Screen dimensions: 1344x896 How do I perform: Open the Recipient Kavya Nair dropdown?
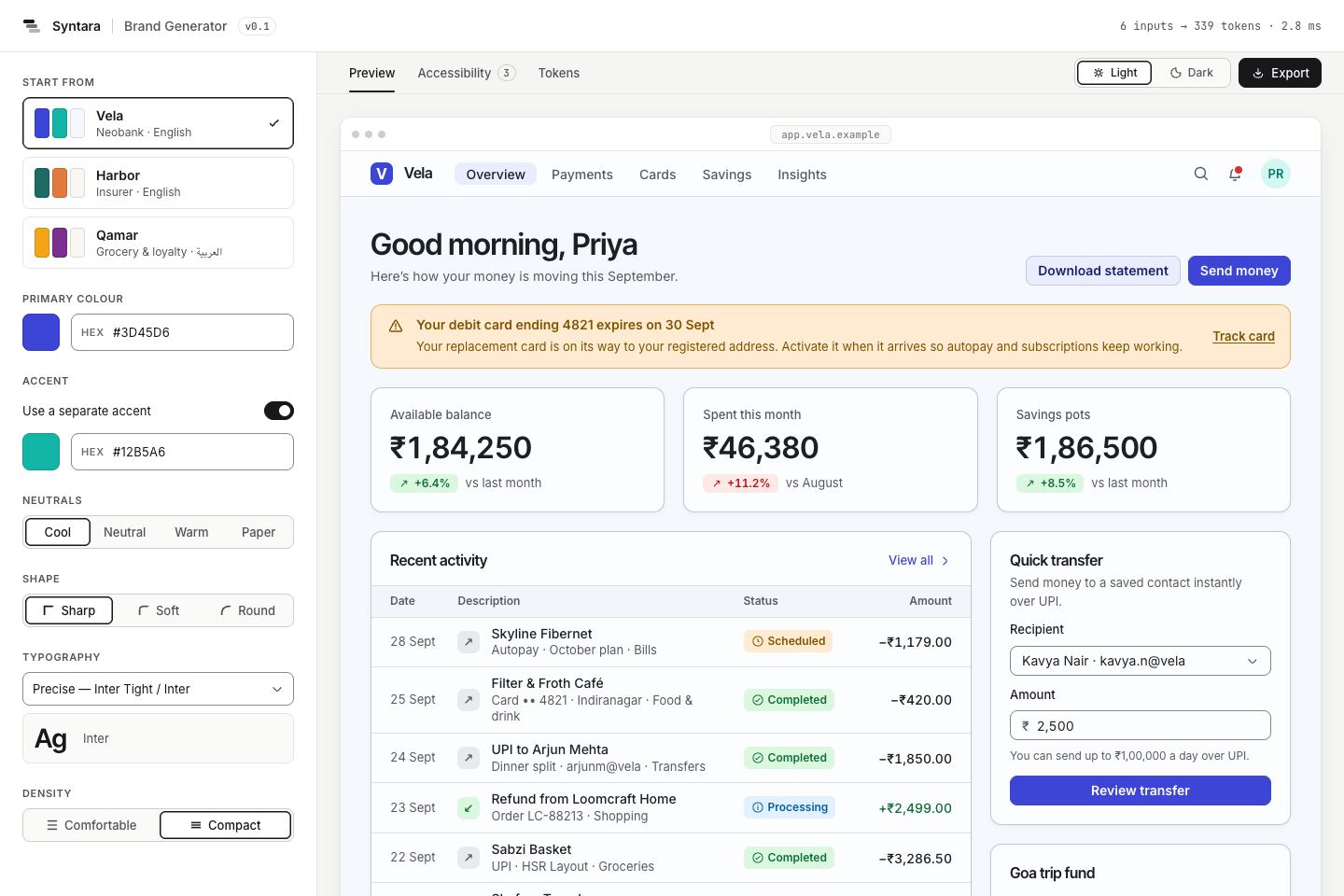coord(1141,661)
